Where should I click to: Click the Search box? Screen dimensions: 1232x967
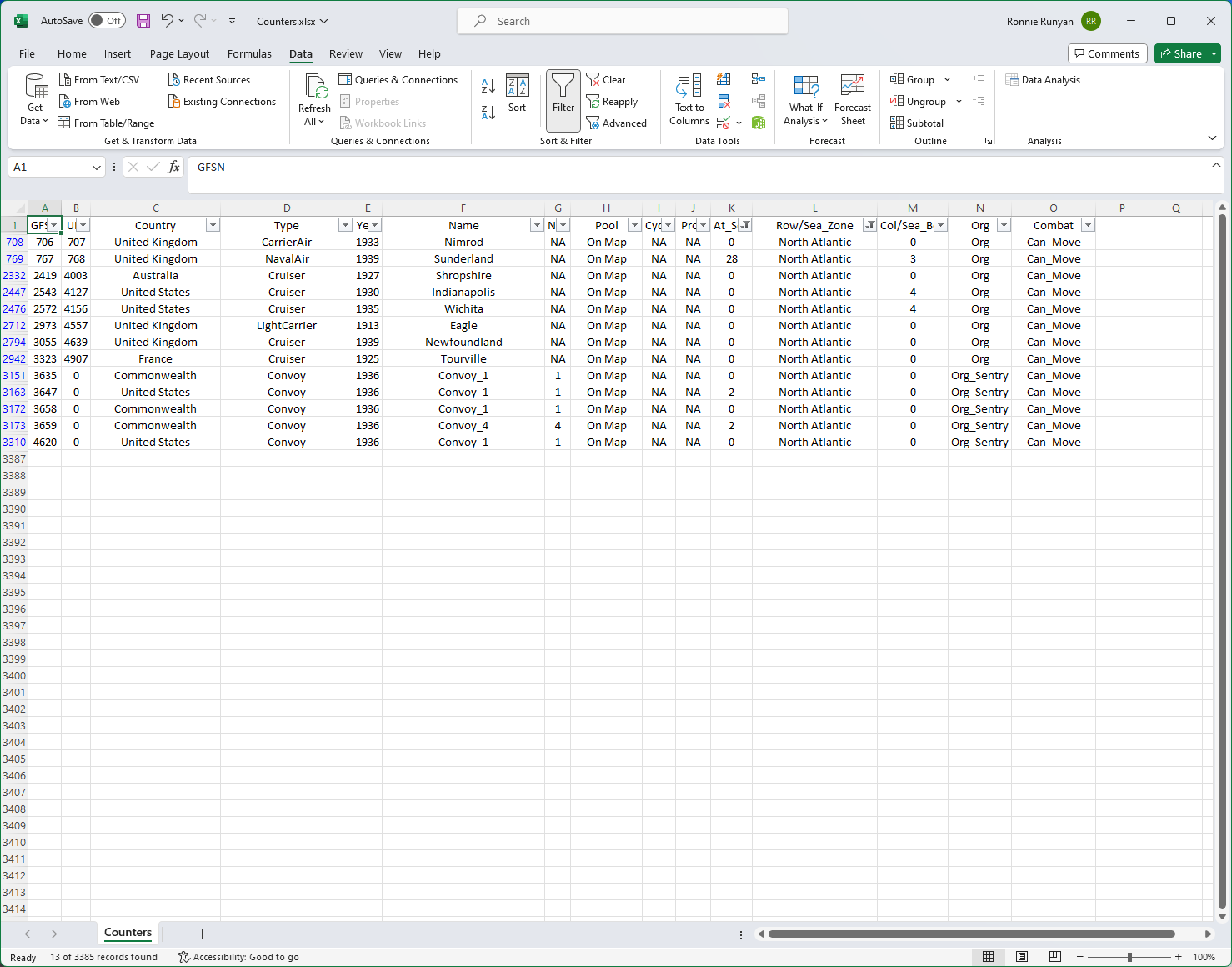pos(623,21)
